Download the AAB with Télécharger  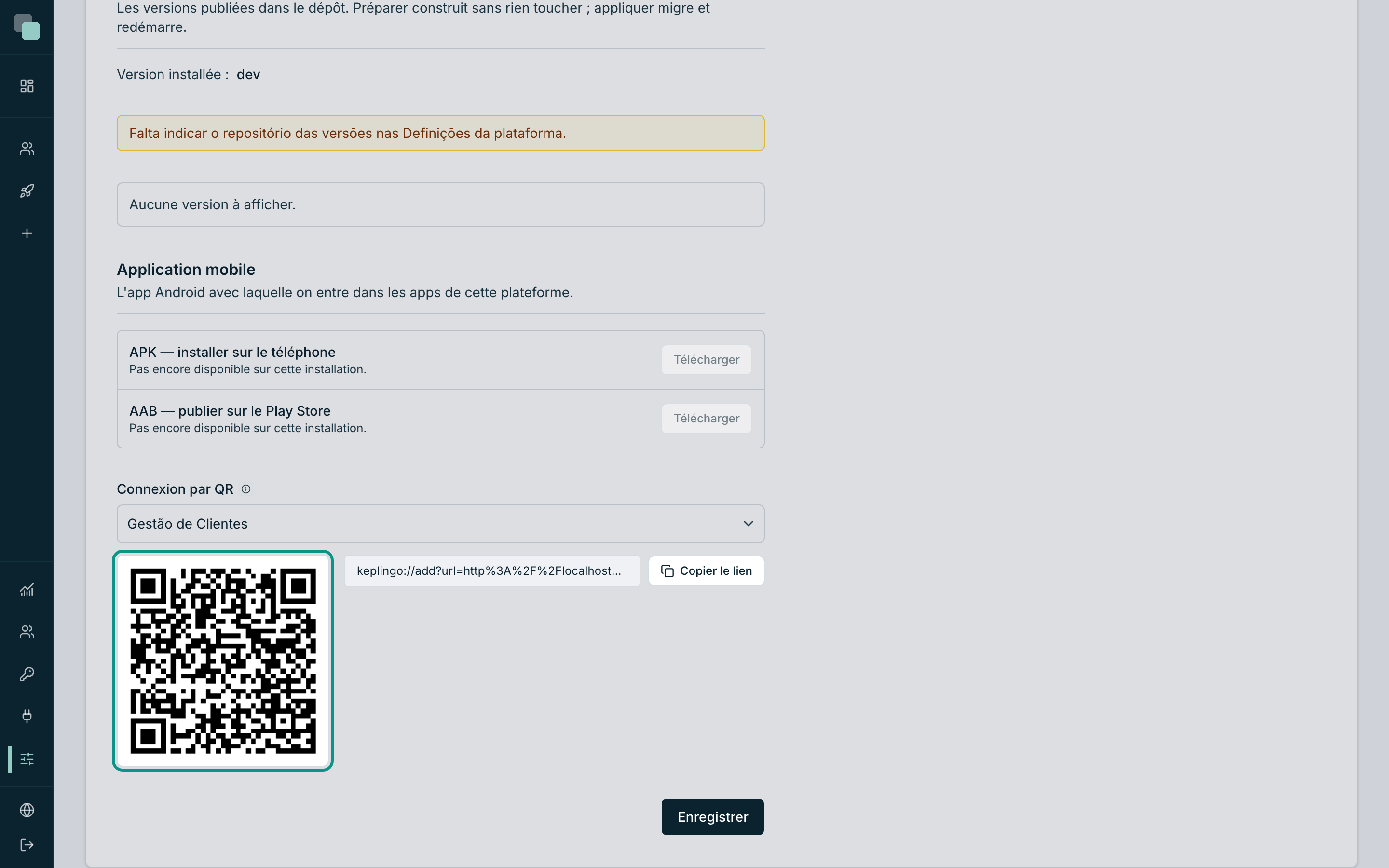tap(706, 419)
